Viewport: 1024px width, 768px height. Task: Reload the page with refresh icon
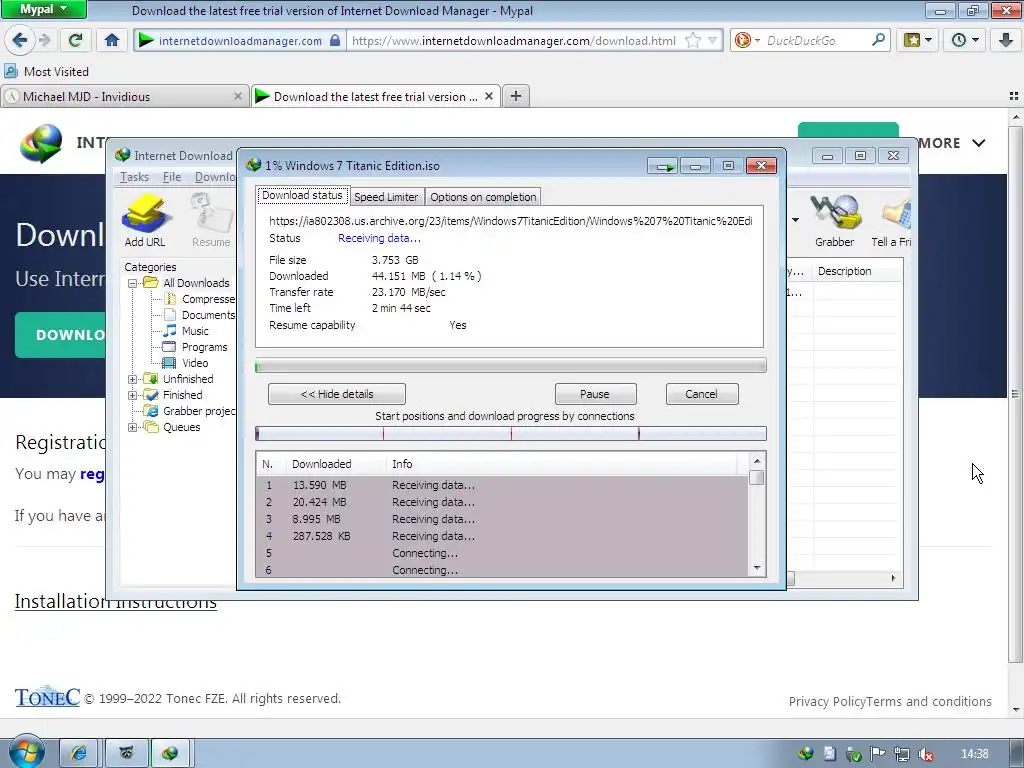coord(76,40)
